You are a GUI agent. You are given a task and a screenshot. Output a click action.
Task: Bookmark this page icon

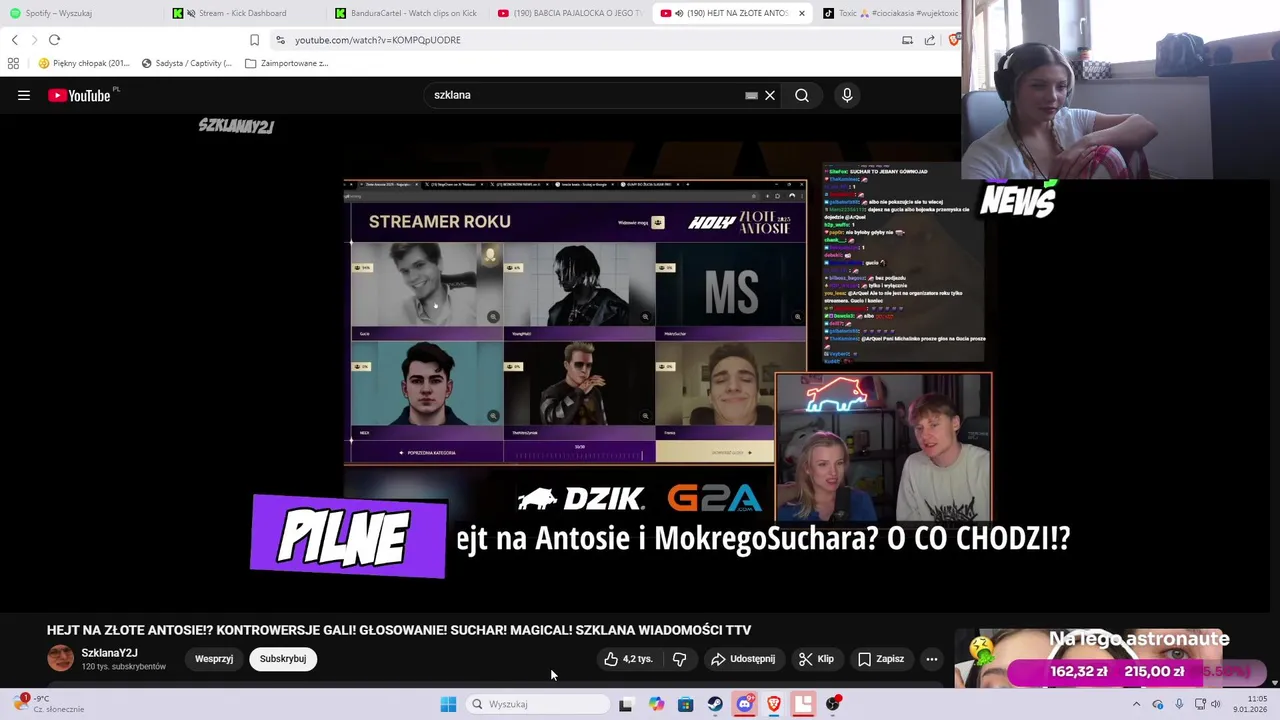254,40
